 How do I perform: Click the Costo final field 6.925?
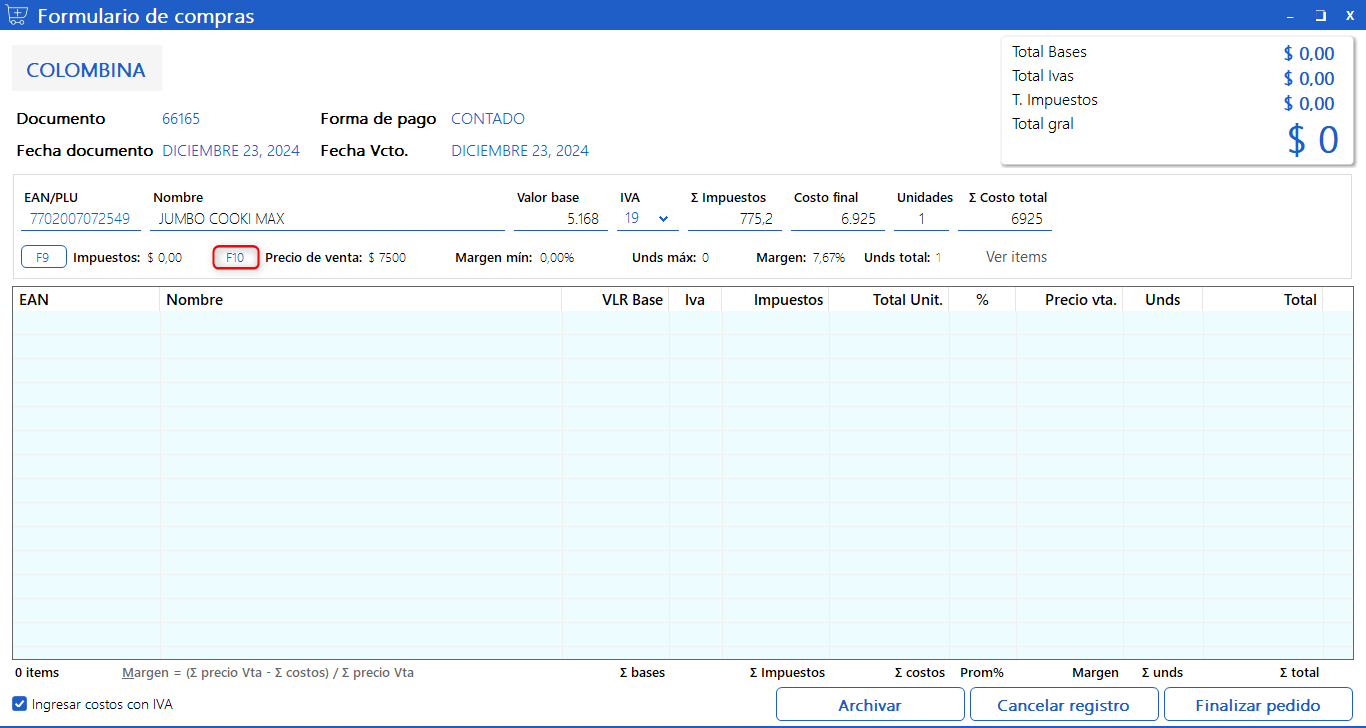click(837, 219)
